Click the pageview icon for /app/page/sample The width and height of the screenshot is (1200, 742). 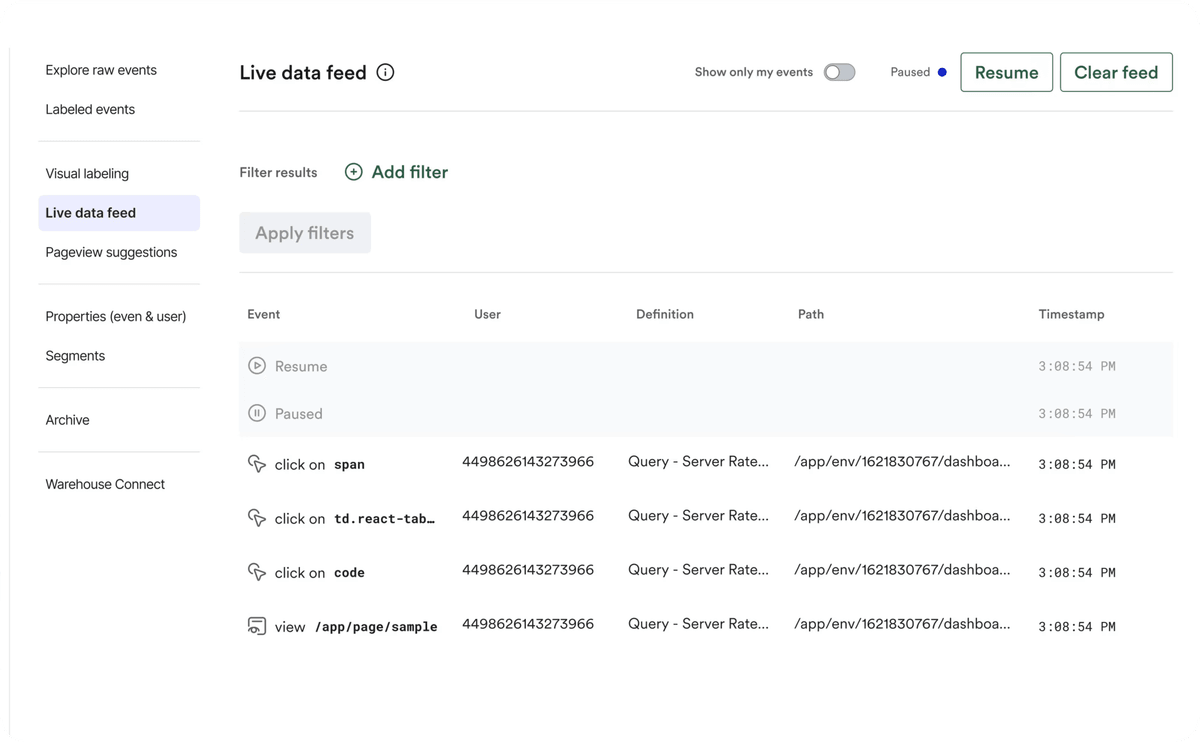pos(257,626)
